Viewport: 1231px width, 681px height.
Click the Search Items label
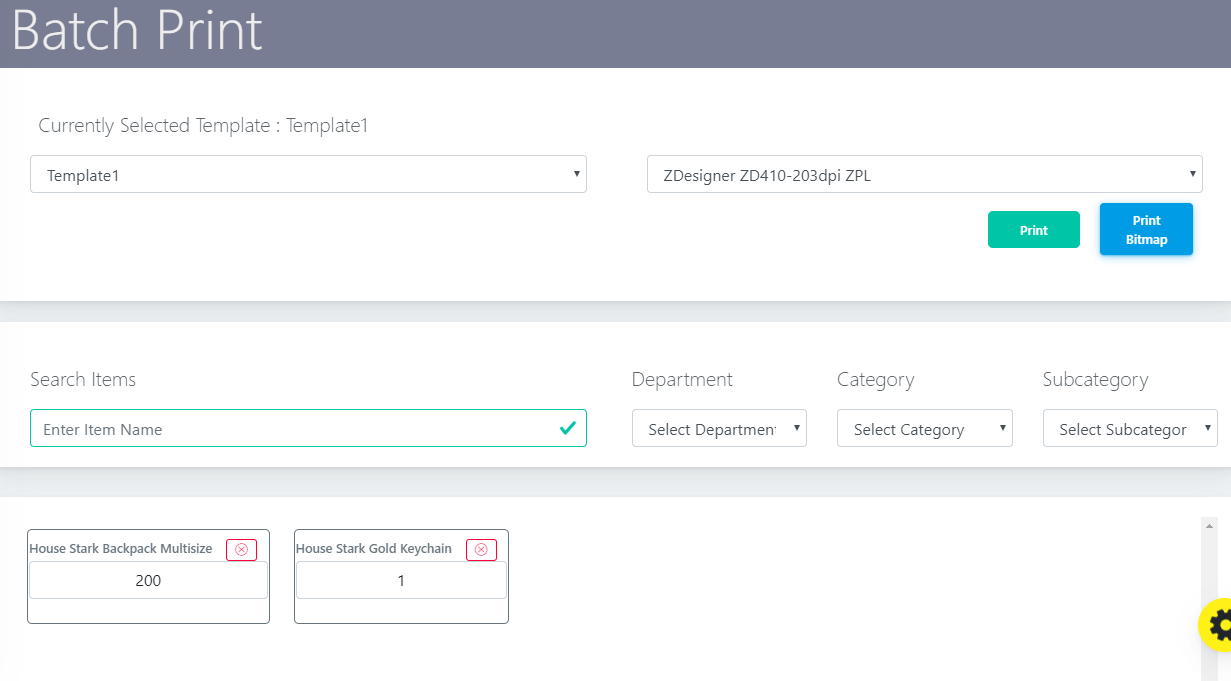pos(83,380)
